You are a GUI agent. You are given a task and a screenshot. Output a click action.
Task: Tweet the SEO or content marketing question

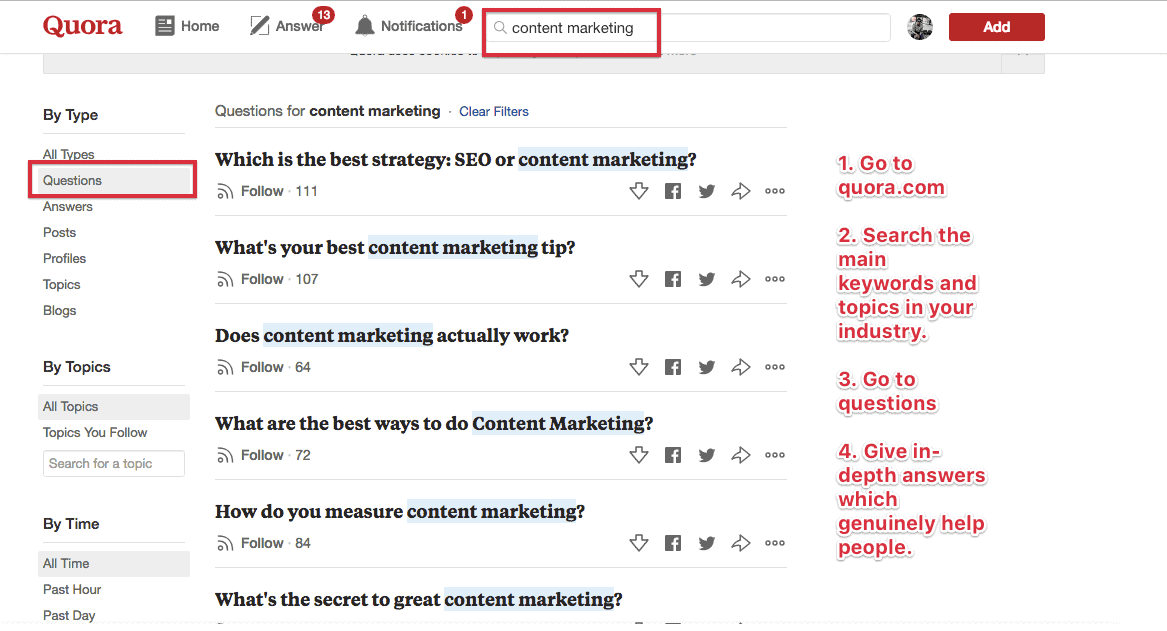pos(707,191)
